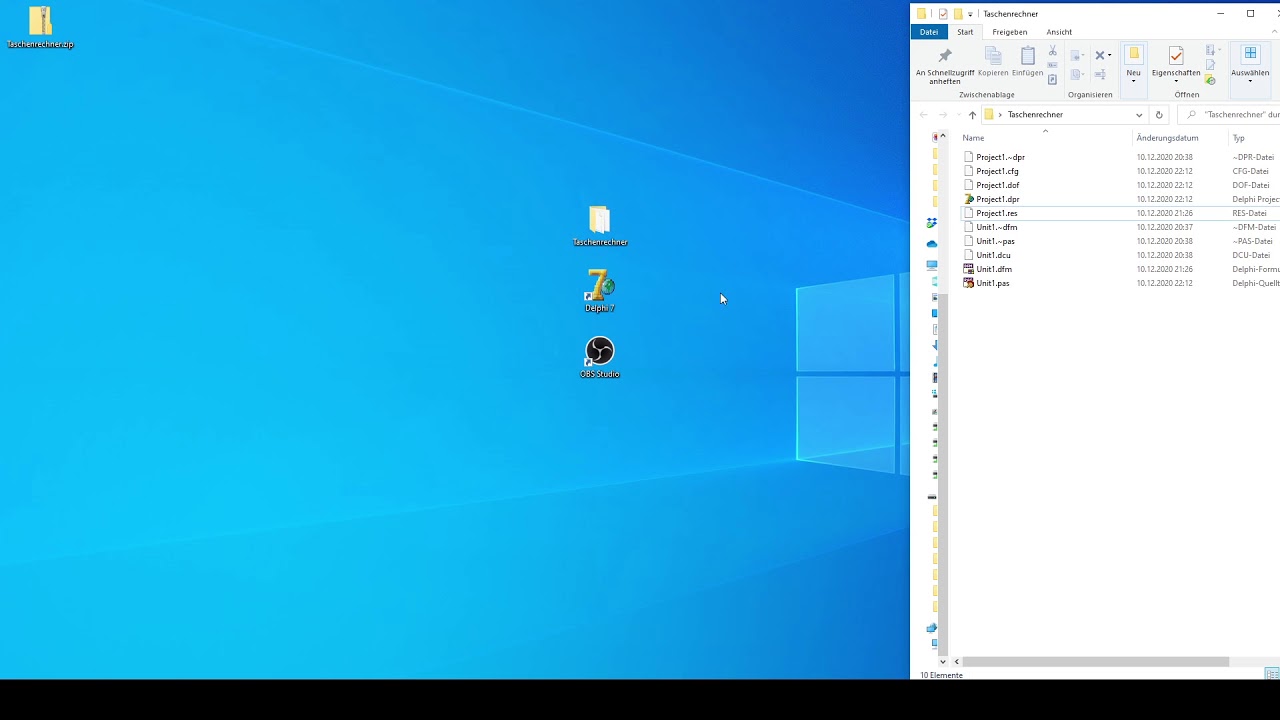Click the Kopieren ribbon button

pyautogui.click(x=993, y=62)
